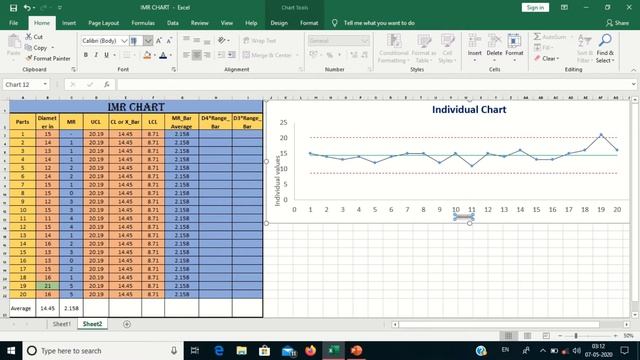
Task: Activate Format Painter
Action: tap(48, 58)
